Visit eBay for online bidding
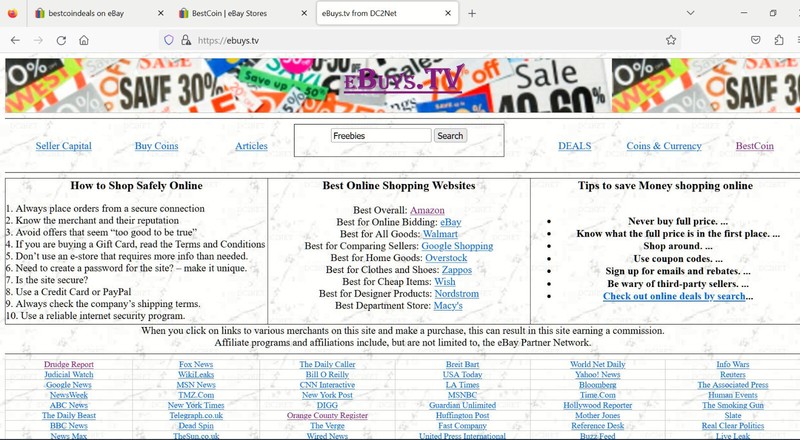 point(451,222)
